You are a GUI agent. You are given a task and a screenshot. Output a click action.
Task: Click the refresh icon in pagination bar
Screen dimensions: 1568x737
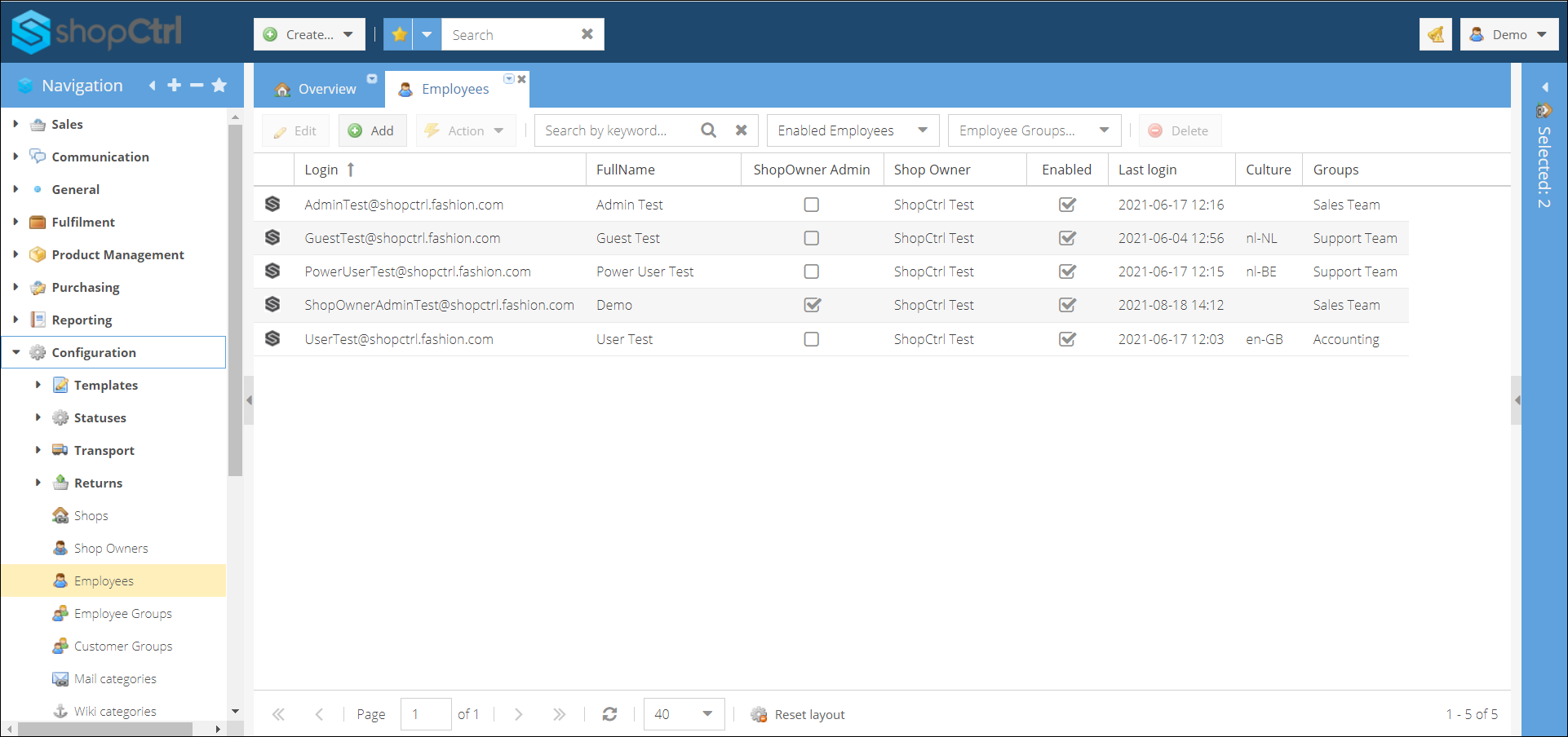tap(609, 714)
